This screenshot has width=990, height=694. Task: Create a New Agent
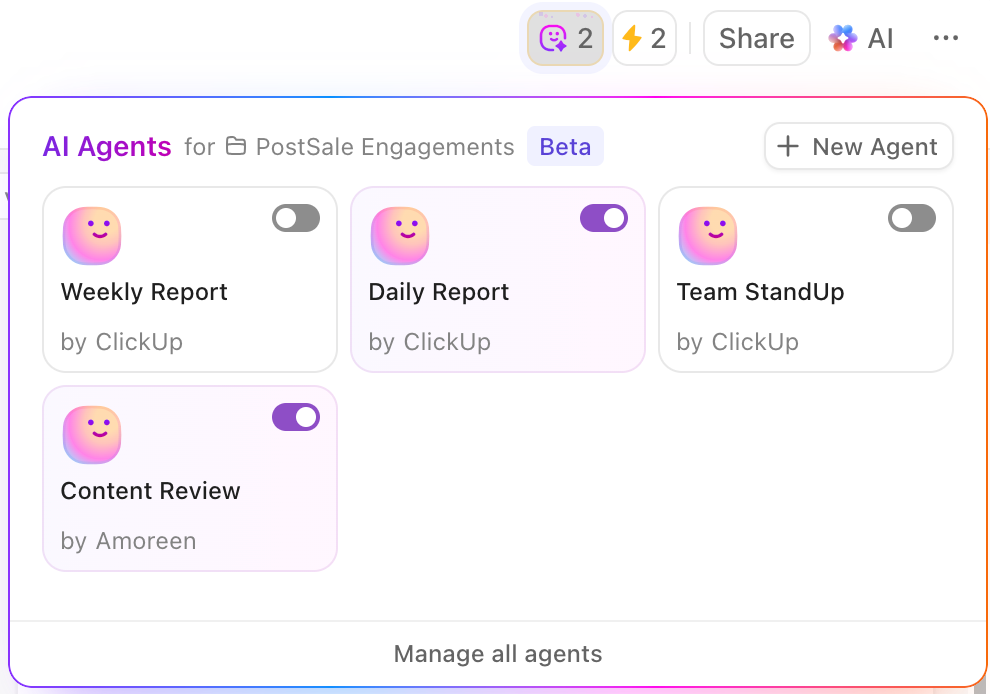[x=859, y=147]
